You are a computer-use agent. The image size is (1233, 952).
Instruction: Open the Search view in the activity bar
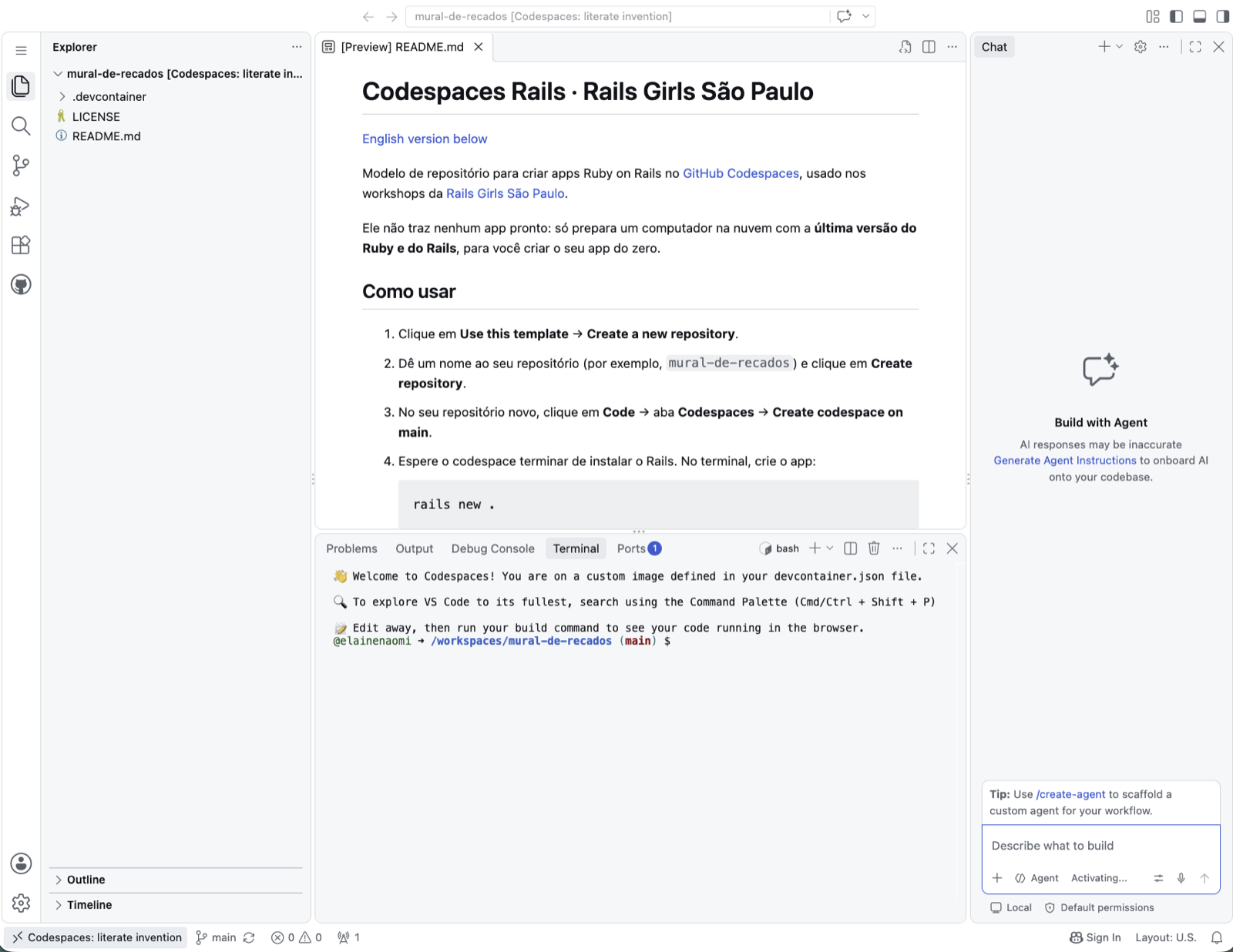[21, 126]
